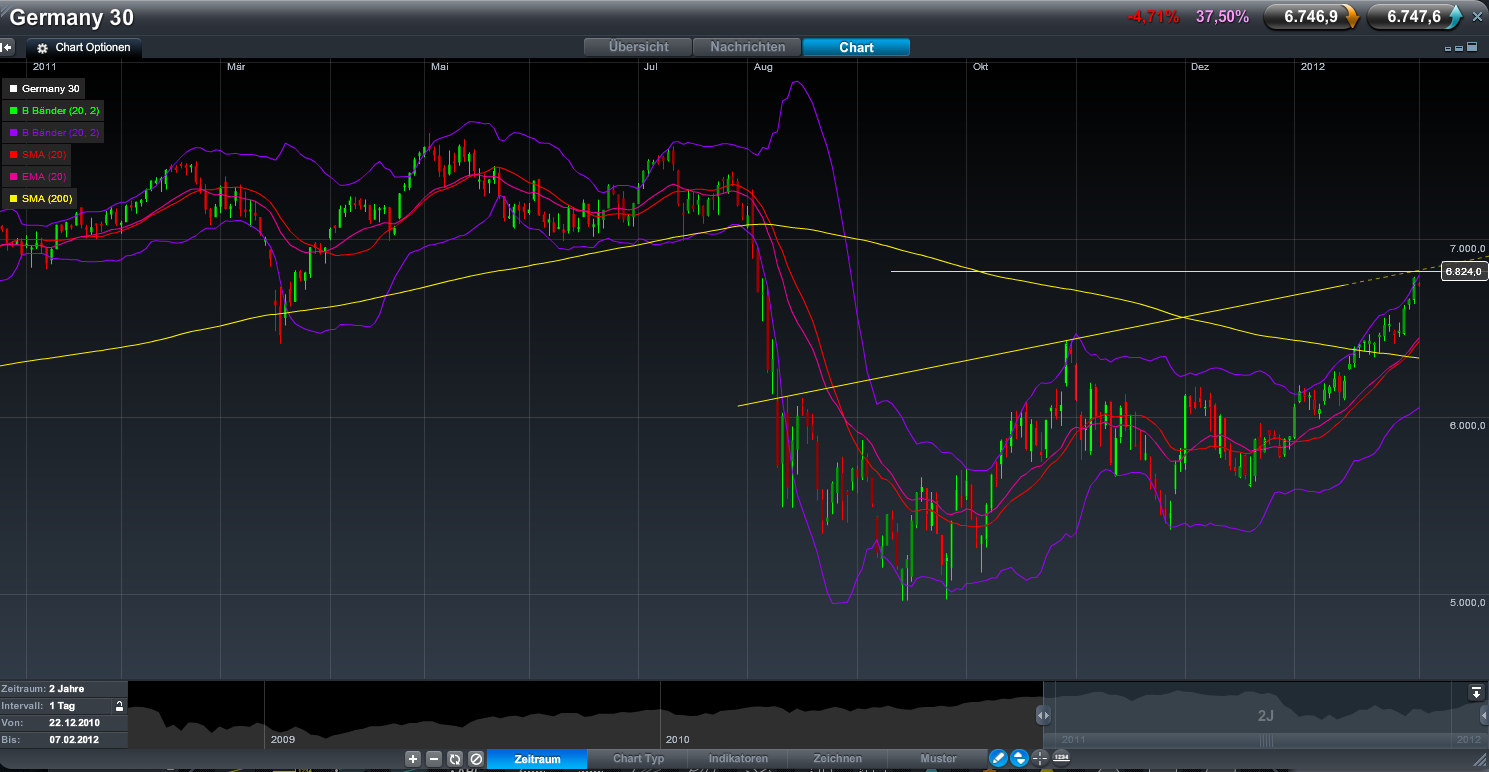Click the download arrow icon above overview strip

(1476, 692)
